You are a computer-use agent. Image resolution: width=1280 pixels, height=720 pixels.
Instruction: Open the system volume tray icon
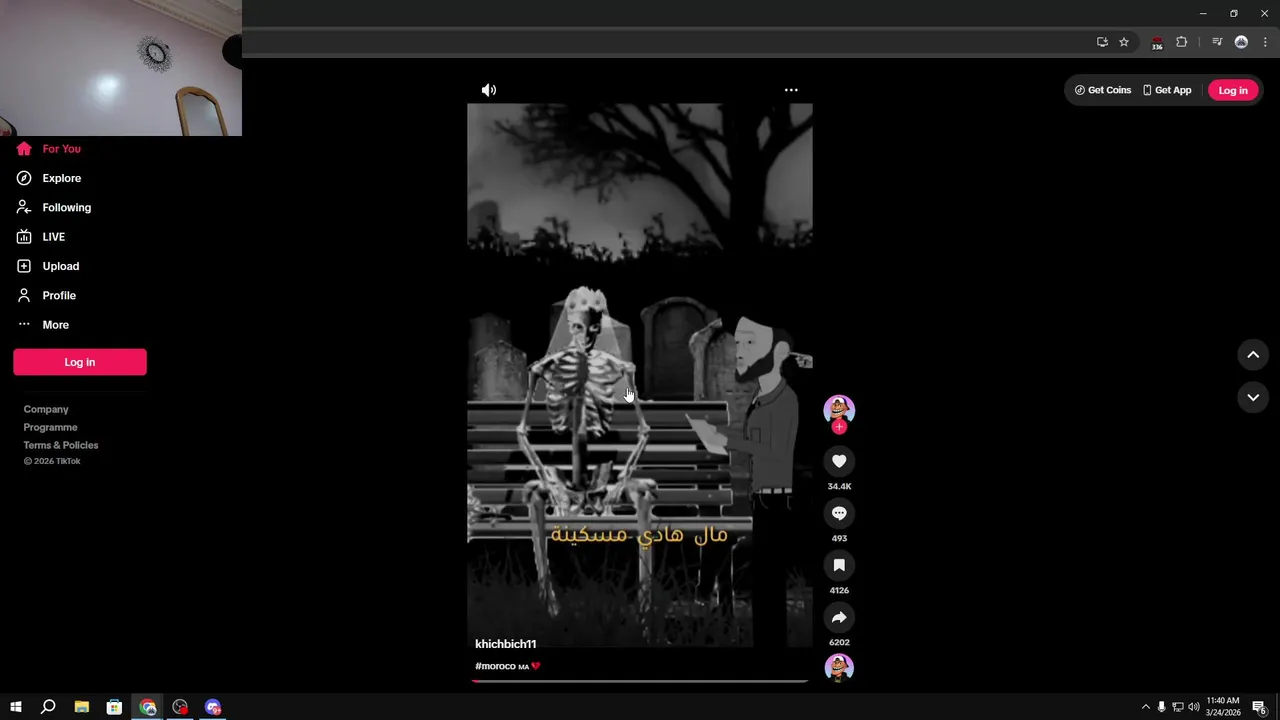pos(1193,707)
